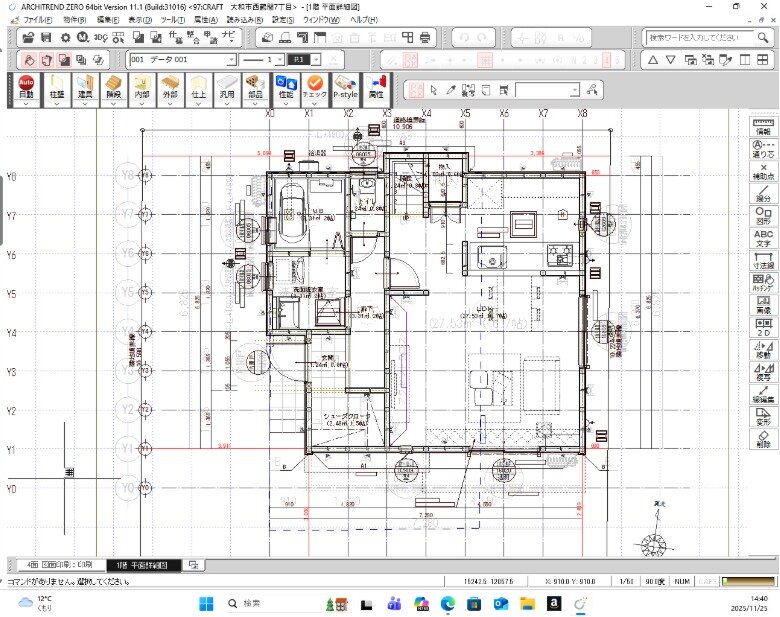This screenshot has width=780, height=617.
Task: Open the 設定(S) menu
Action: tap(283, 20)
